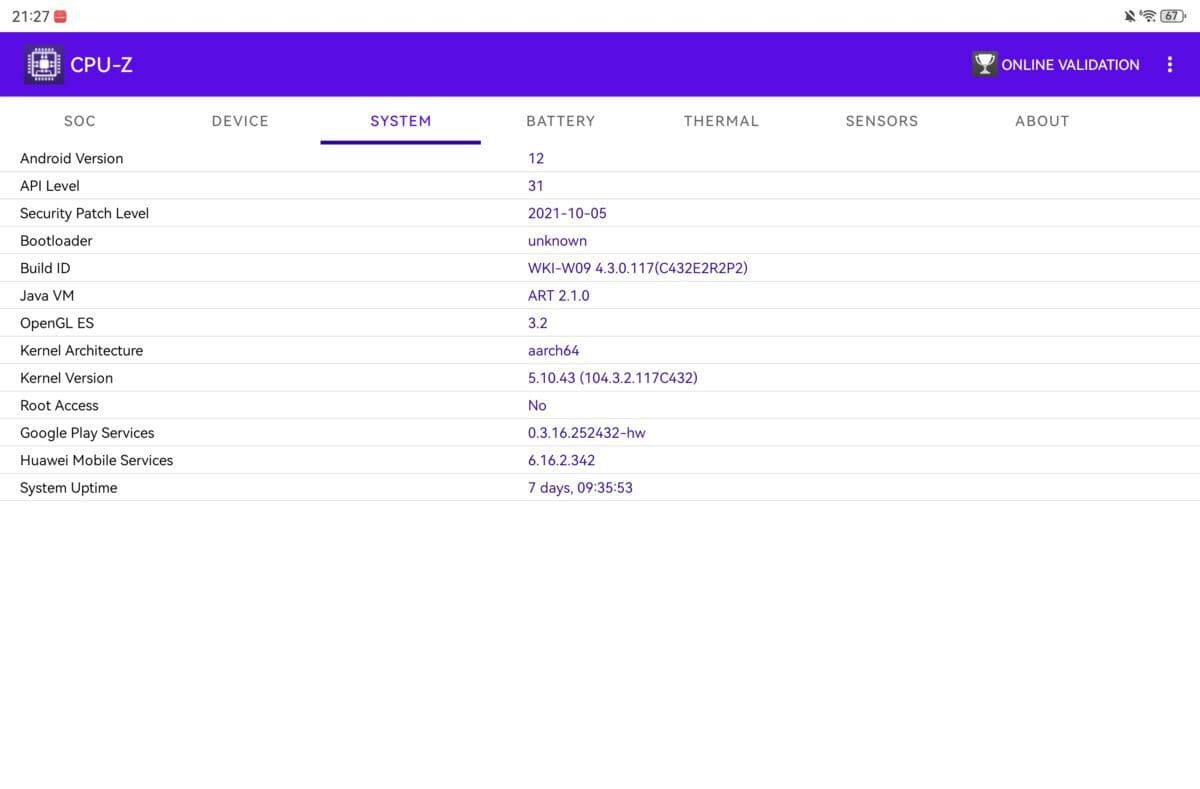Click the 6.16.2.342 version value
The width and height of the screenshot is (1200, 789).
562,460
